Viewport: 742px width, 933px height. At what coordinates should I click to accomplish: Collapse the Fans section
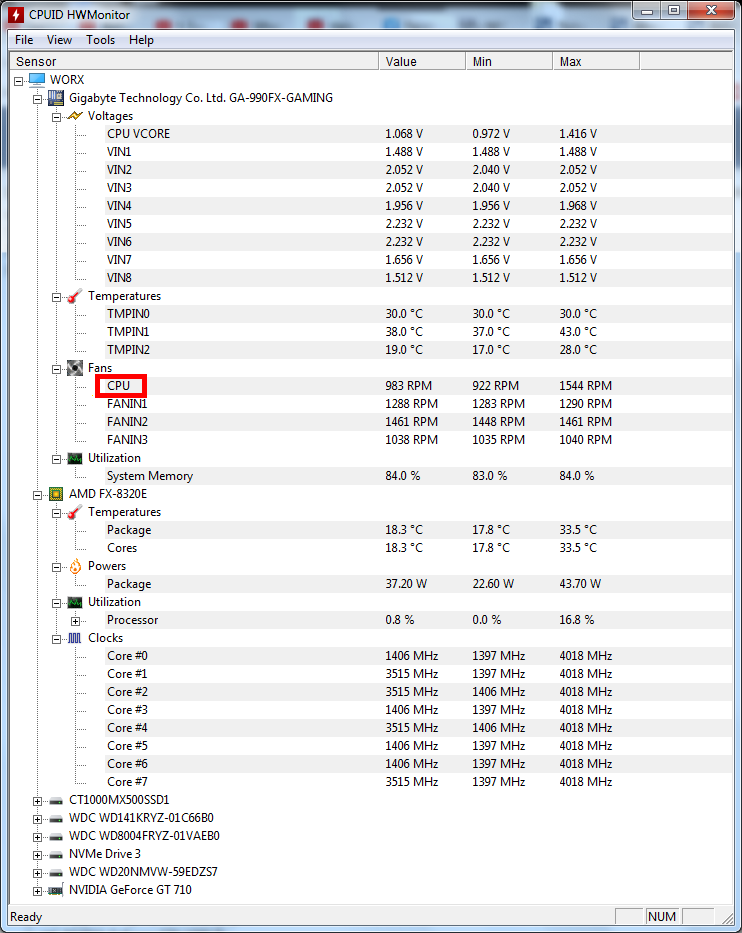coord(57,369)
